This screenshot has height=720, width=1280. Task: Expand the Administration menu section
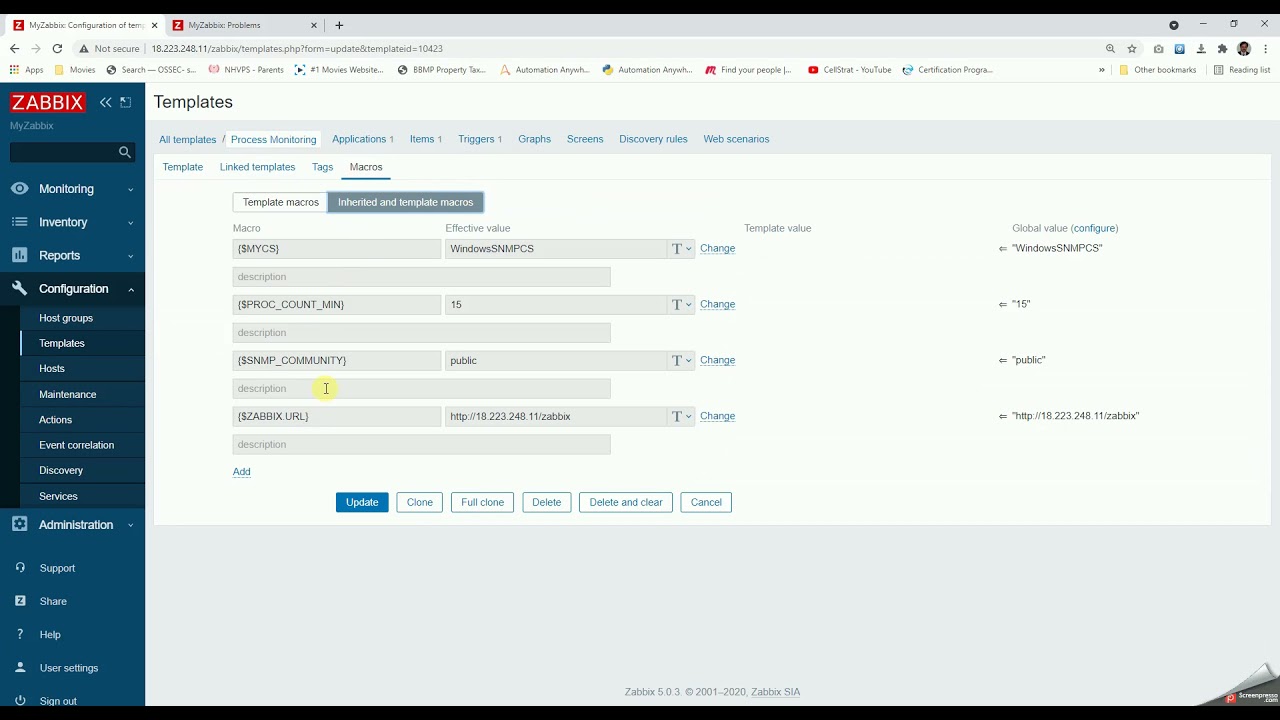[x=130, y=526]
